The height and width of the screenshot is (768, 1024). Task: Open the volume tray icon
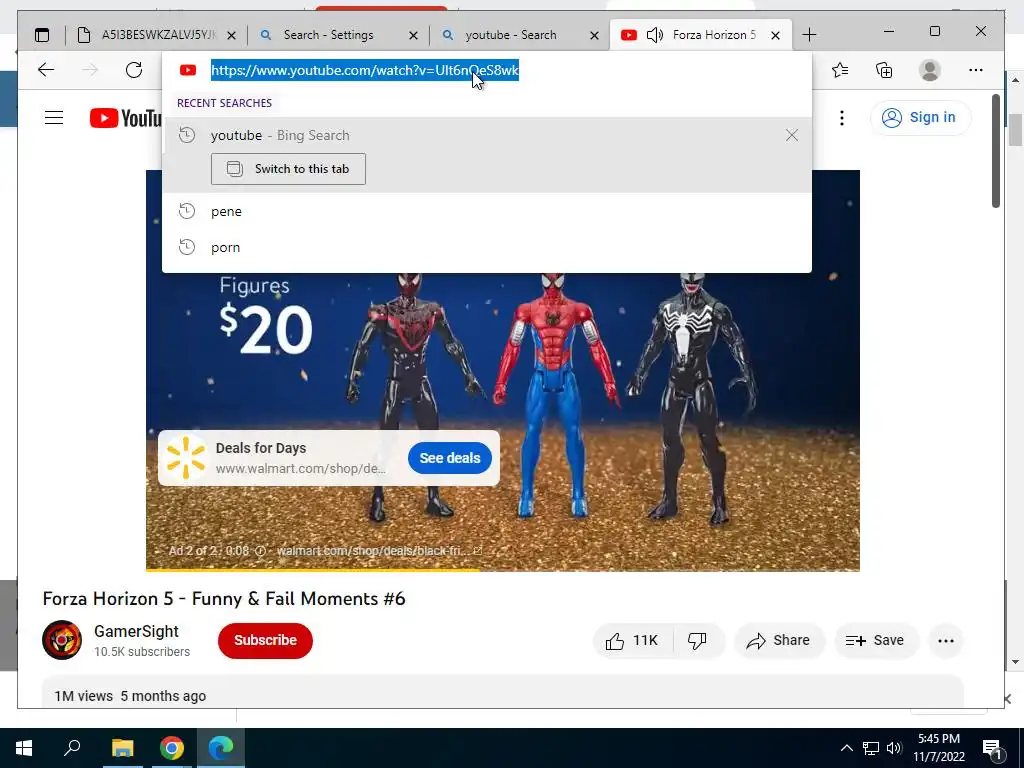pos(894,748)
